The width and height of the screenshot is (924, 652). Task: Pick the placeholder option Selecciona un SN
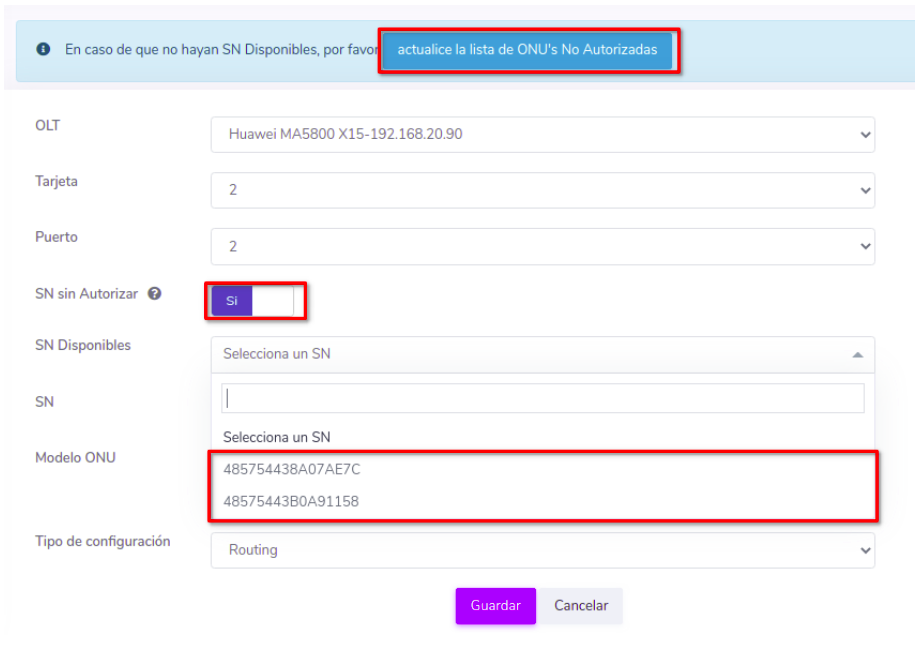[277, 437]
